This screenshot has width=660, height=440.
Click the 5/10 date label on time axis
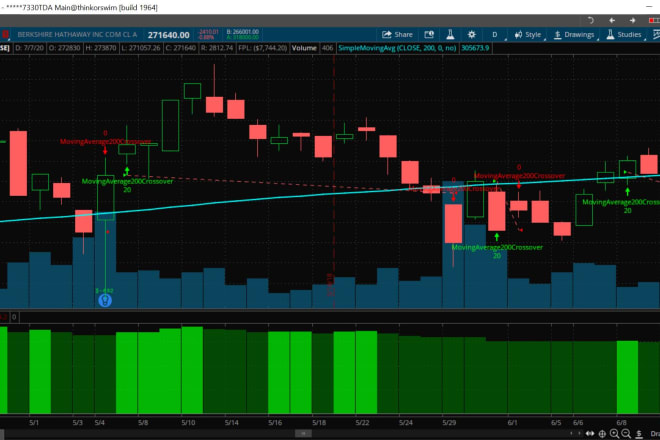coord(188,423)
